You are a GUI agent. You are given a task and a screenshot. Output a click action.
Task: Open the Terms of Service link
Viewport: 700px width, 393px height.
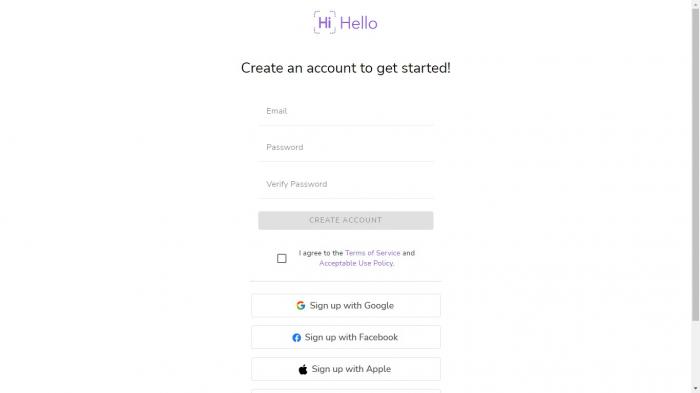click(x=373, y=253)
